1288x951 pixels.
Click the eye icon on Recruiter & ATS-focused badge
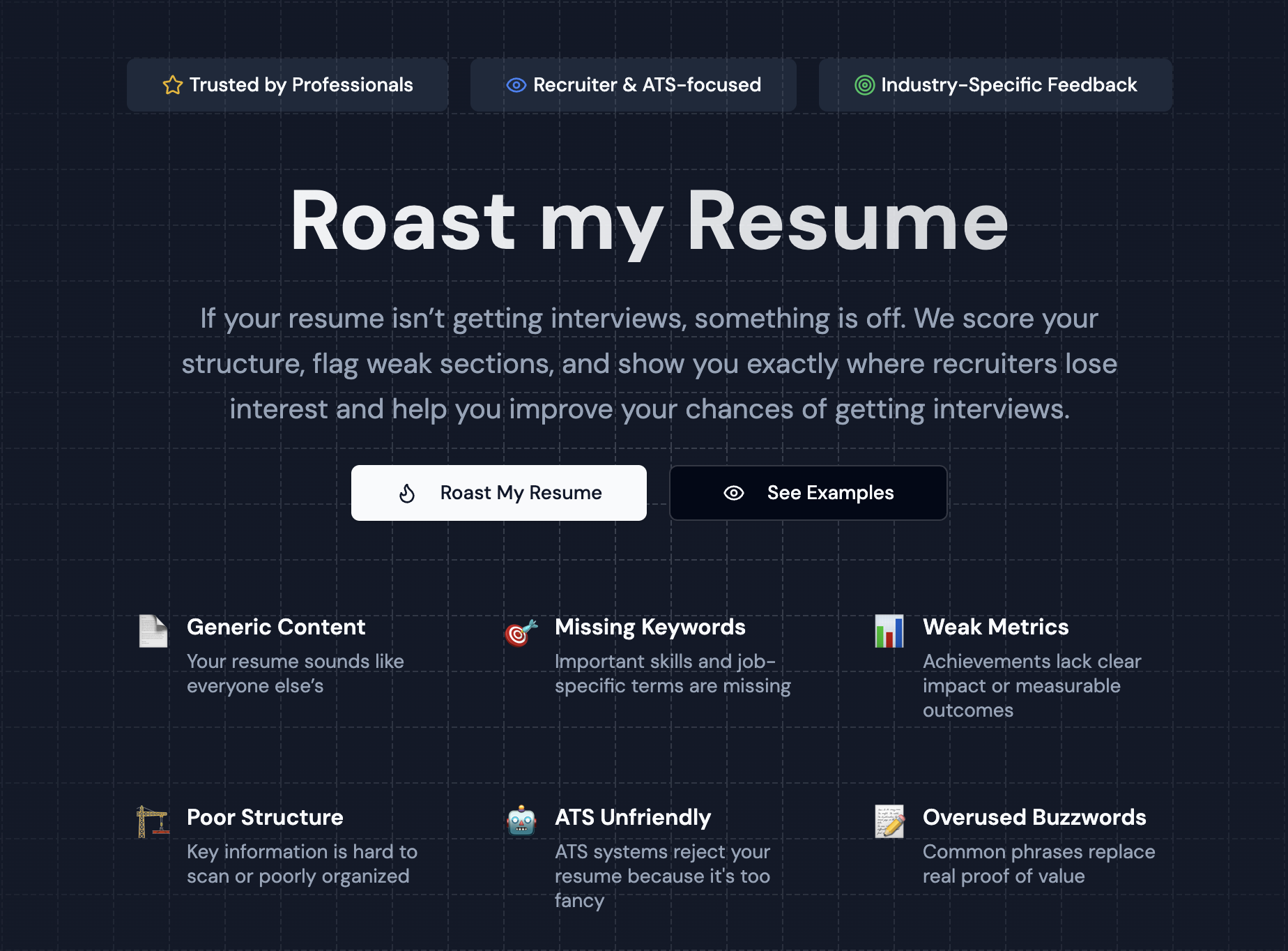click(515, 84)
